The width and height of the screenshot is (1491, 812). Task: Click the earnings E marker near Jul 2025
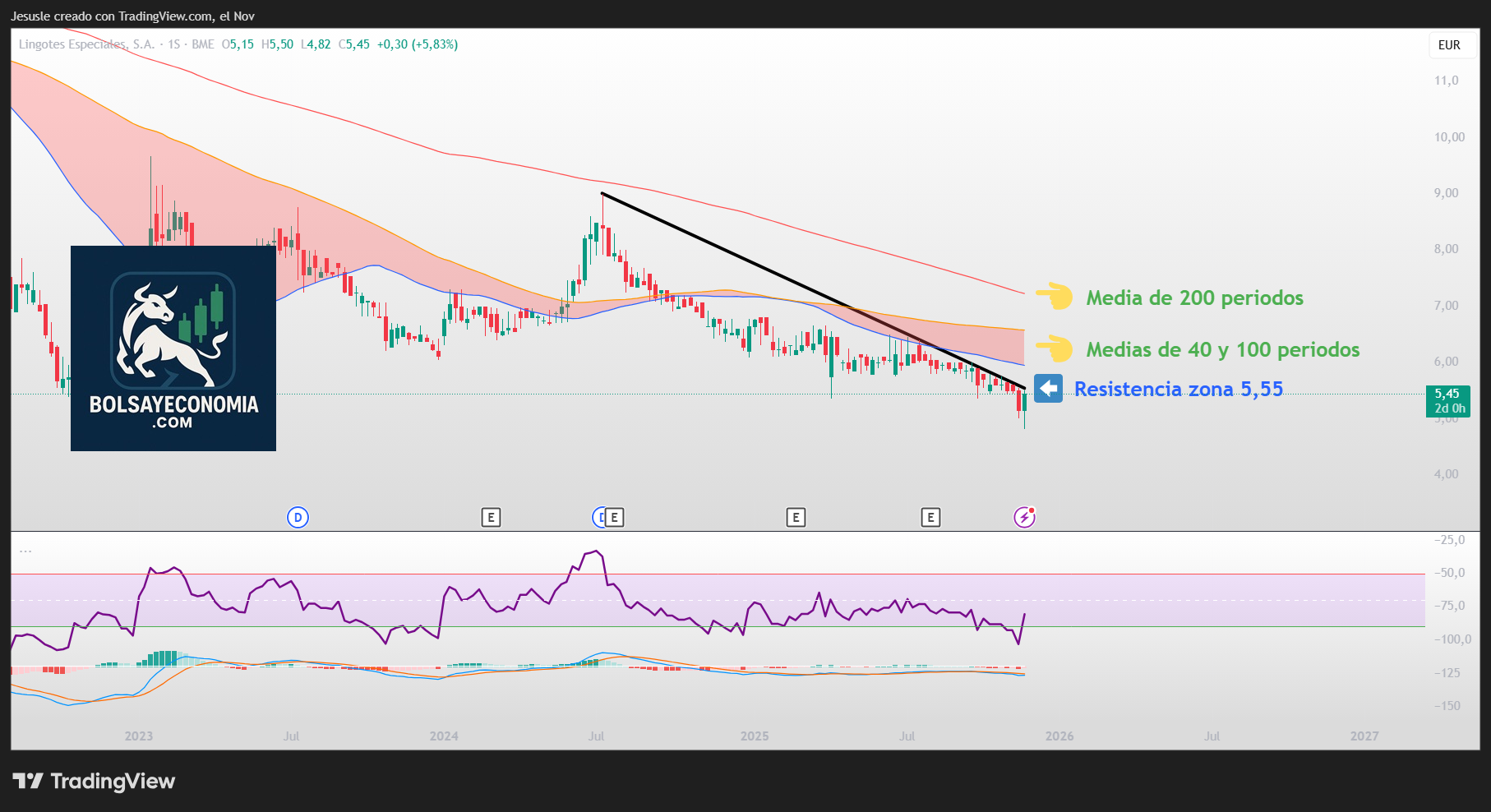pyautogui.click(x=930, y=517)
